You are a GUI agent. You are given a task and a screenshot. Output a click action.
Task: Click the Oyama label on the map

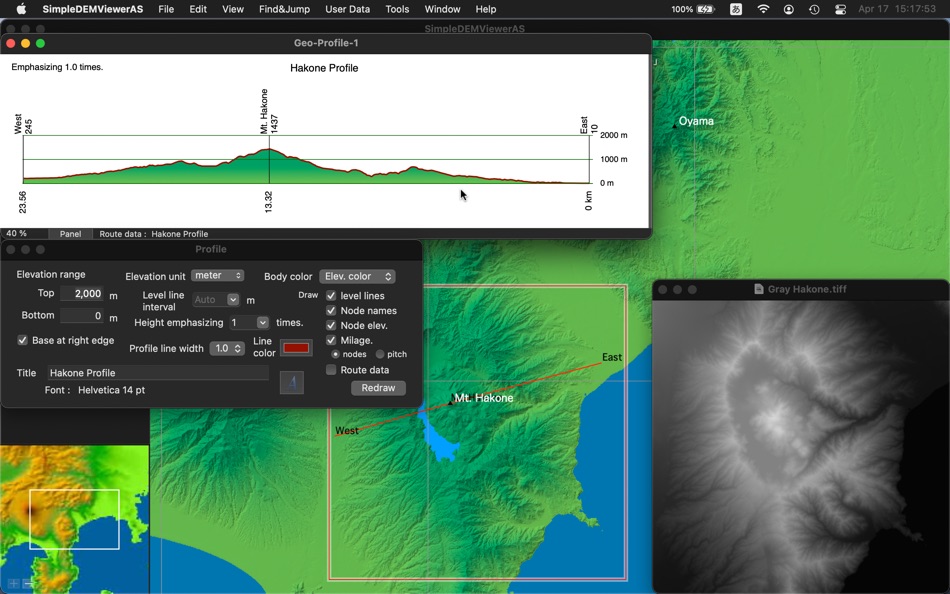(696, 121)
